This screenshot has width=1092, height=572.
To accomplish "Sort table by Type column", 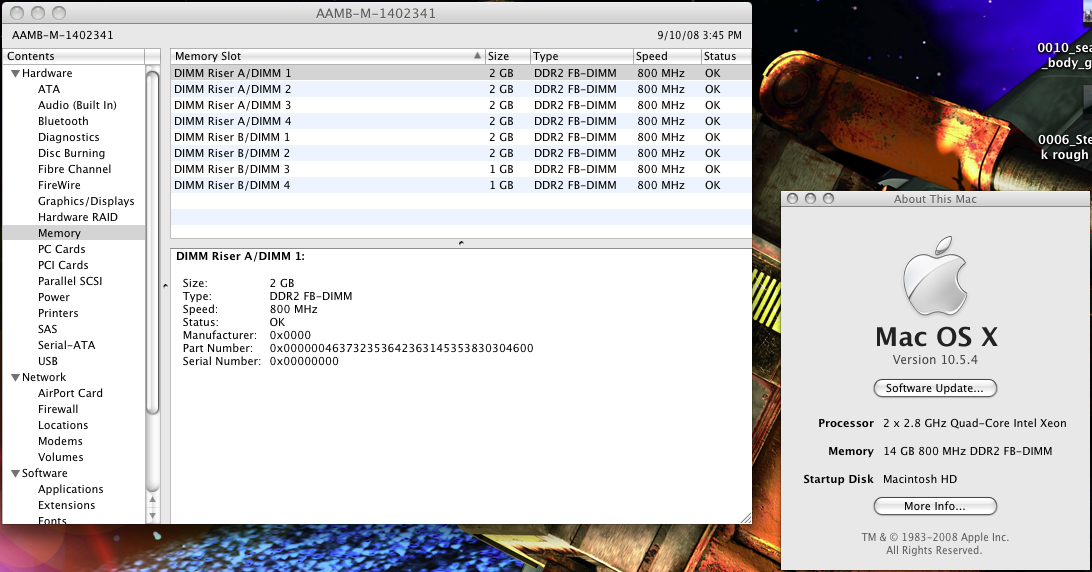I will (x=581, y=56).
